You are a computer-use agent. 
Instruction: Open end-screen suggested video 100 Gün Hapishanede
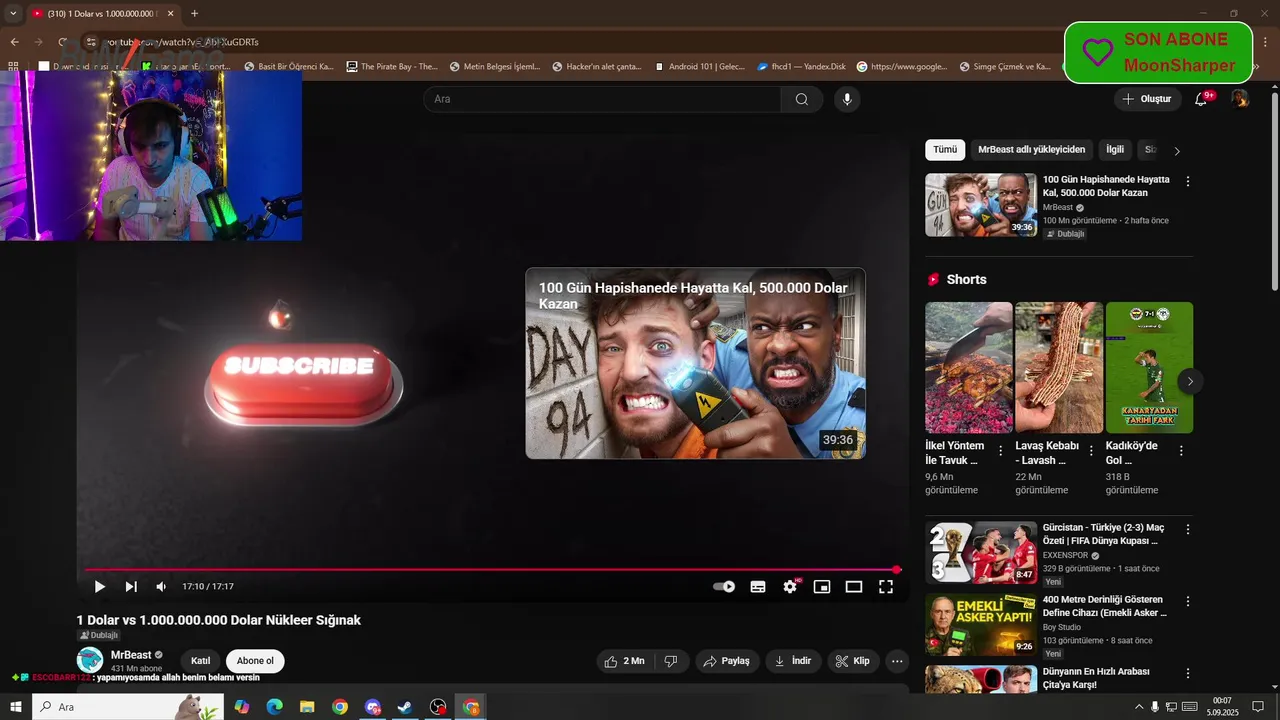coord(695,363)
